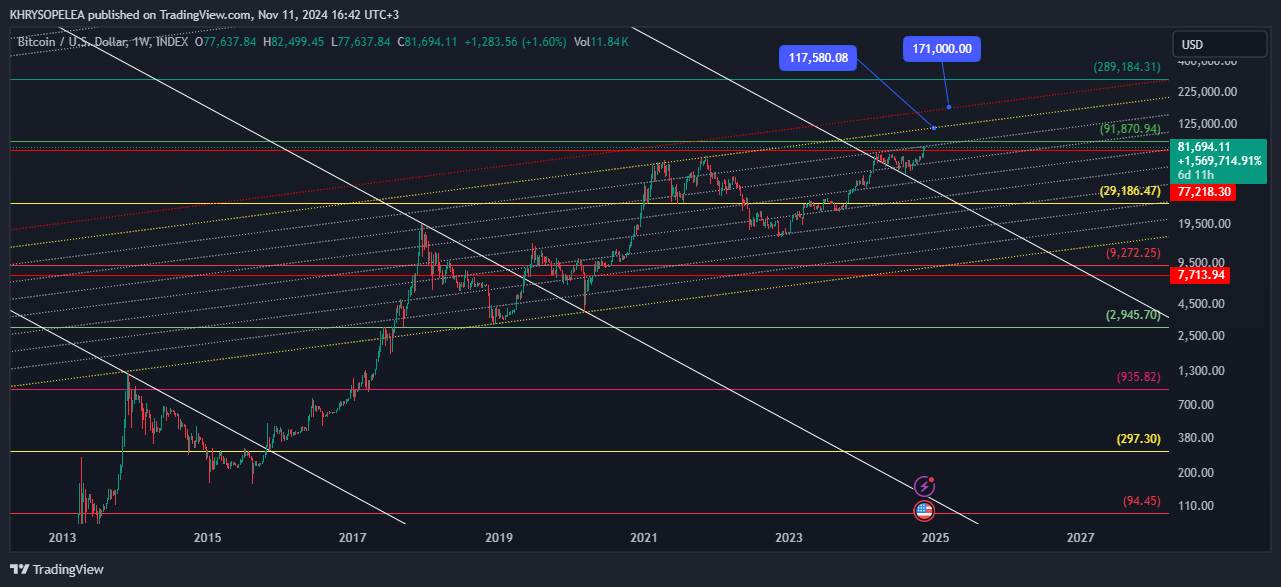Screen dimensions: 1281x587
Task: Click the 2015 label on time axis
Action: [207, 538]
